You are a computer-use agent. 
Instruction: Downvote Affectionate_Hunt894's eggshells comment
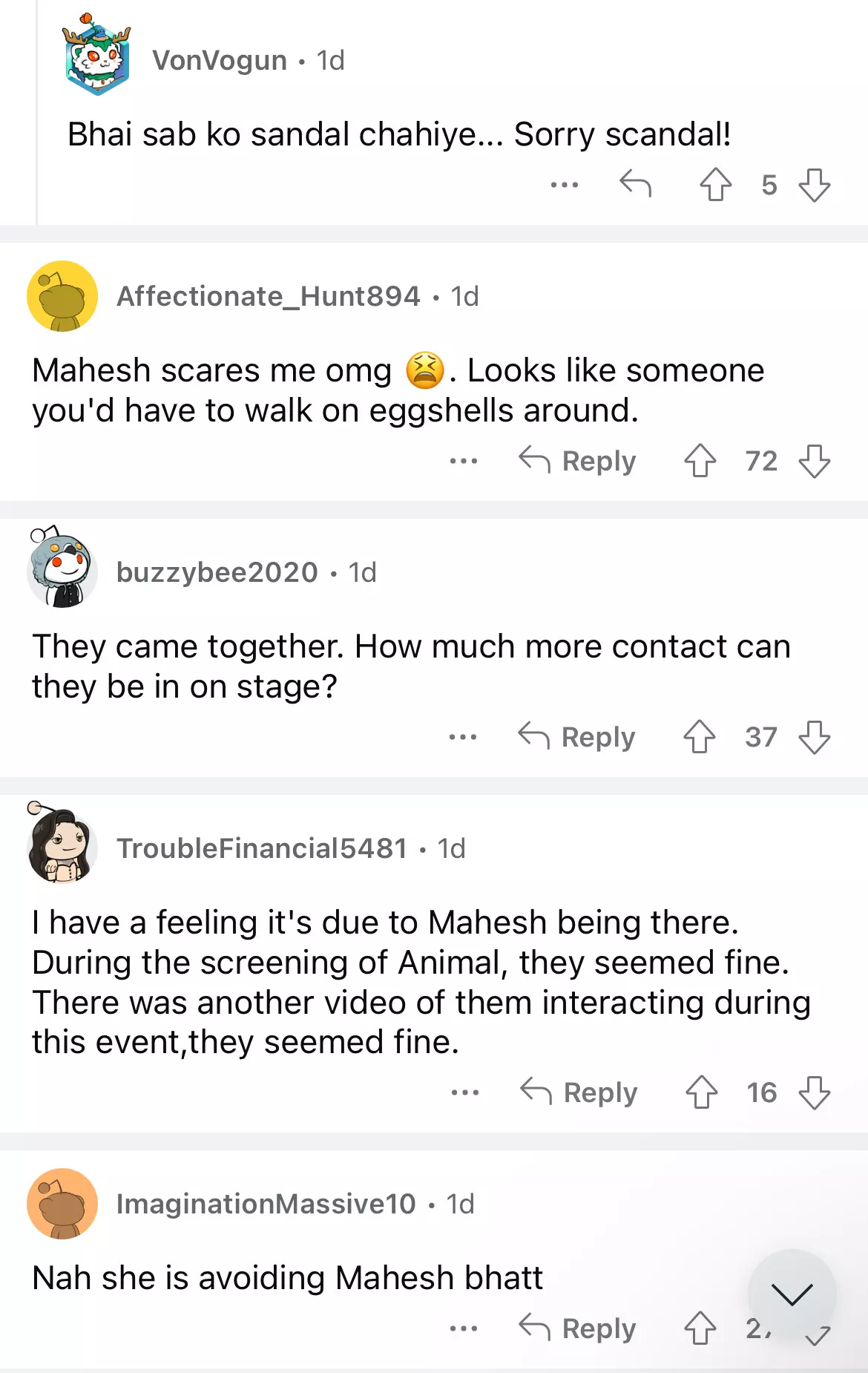tap(814, 461)
